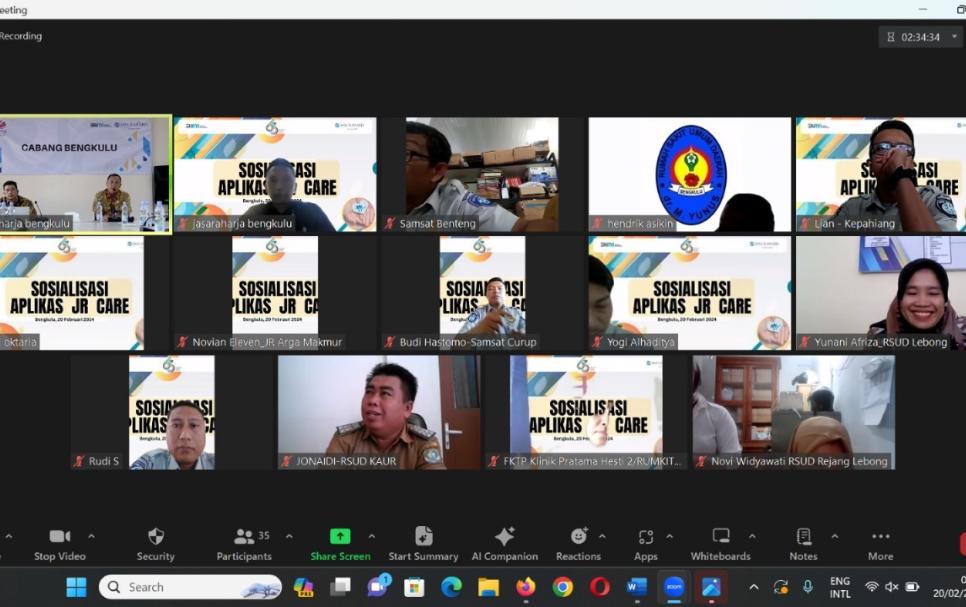Viewport: 966px width, 607px height.
Task: Click the More three-dots button
Action: [x=880, y=545]
